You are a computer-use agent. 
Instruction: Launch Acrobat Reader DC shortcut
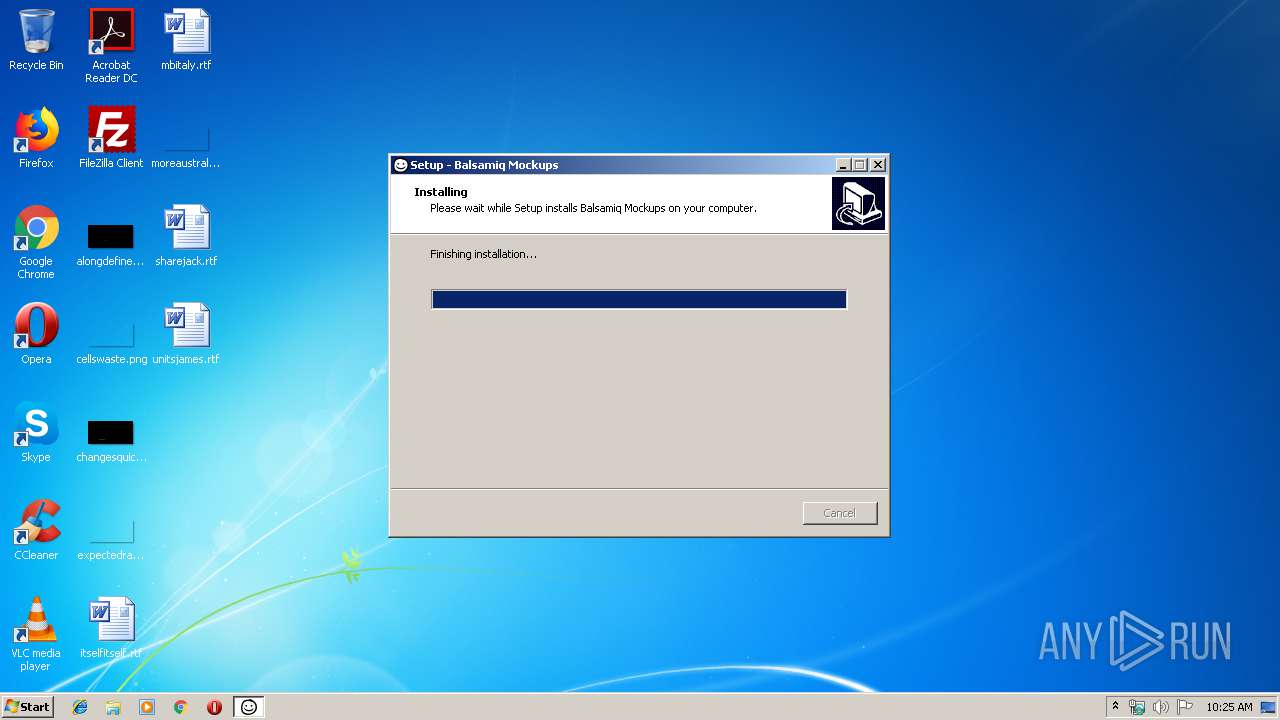(x=111, y=46)
